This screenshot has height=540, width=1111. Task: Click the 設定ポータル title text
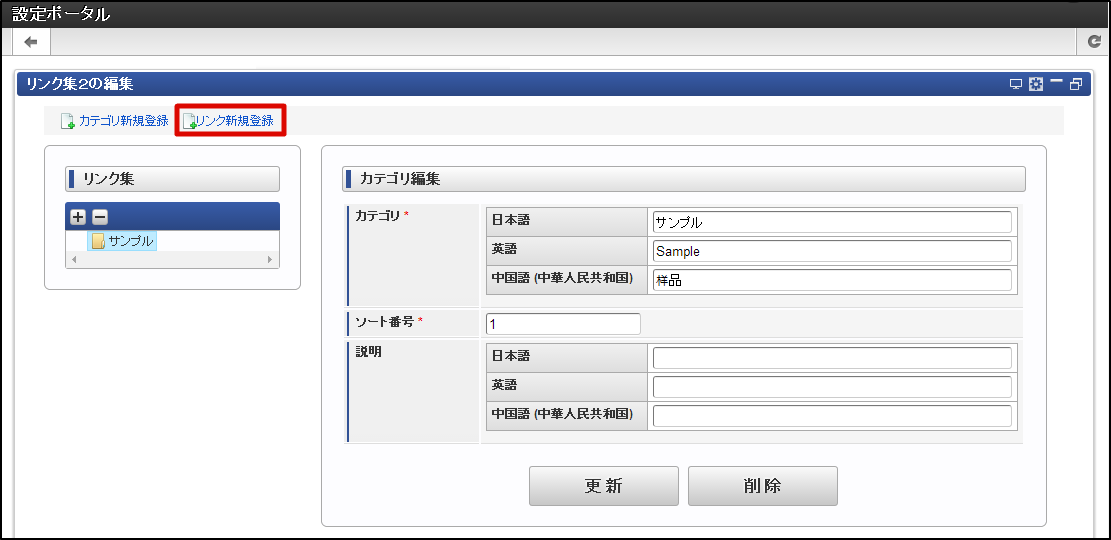point(61,14)
